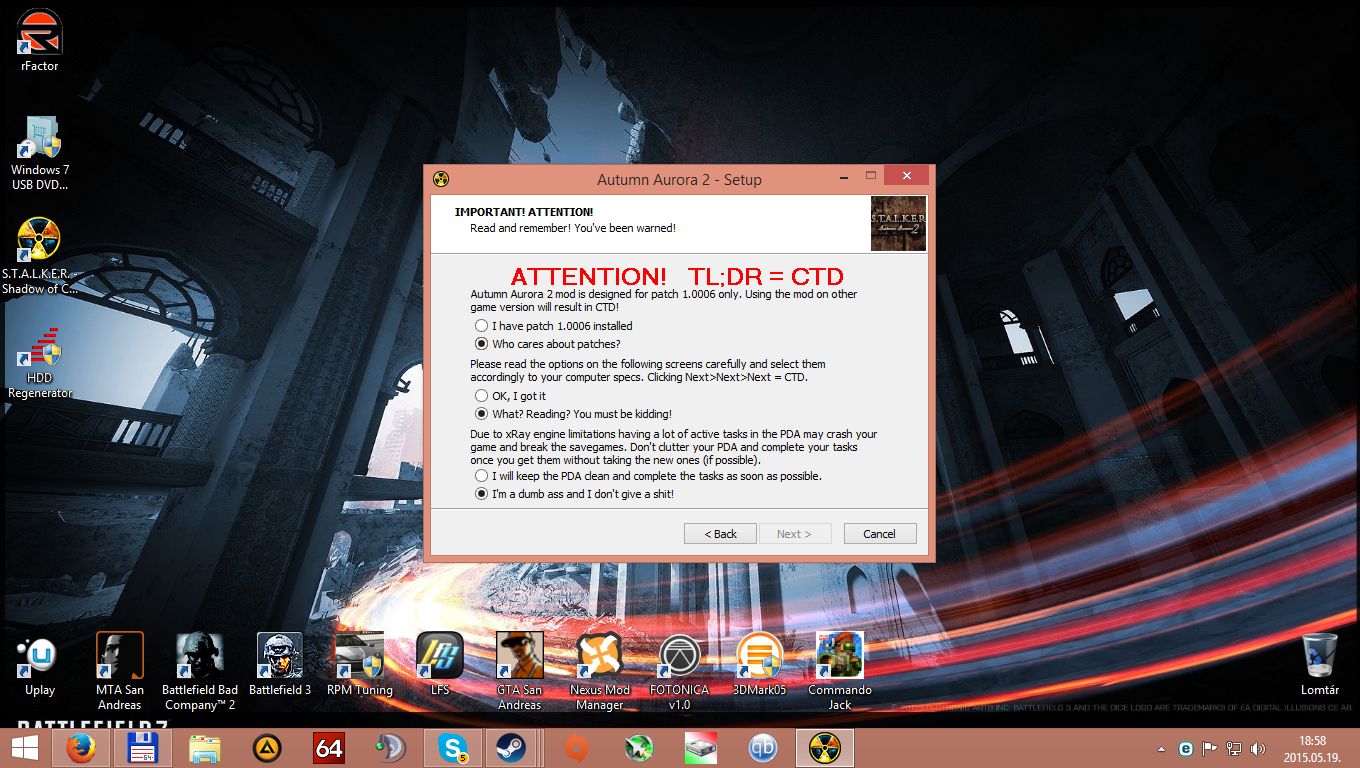The image size is (1360, 768).
Task: Select 'Who cares about patches?' radio option
Action: (482, 344)
